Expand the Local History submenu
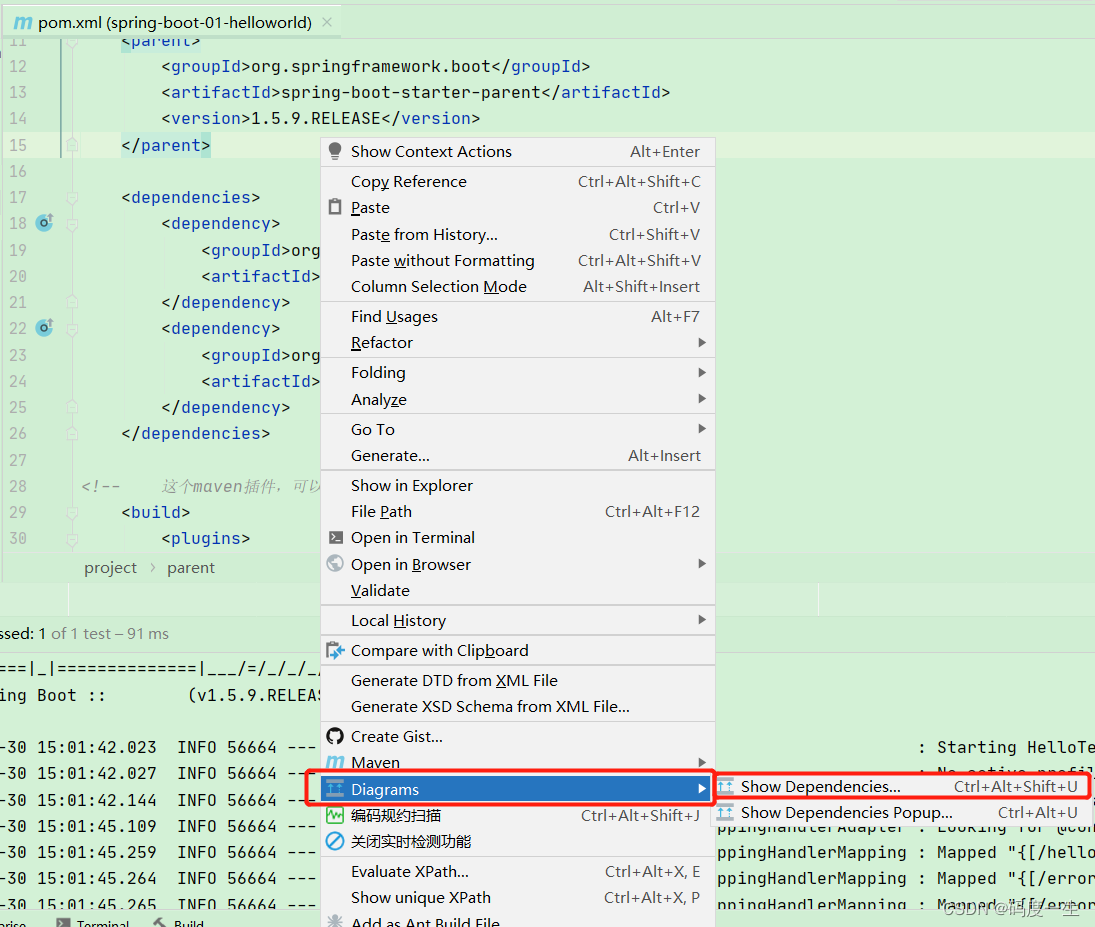 pyautogui.click(x=517, y=620)
